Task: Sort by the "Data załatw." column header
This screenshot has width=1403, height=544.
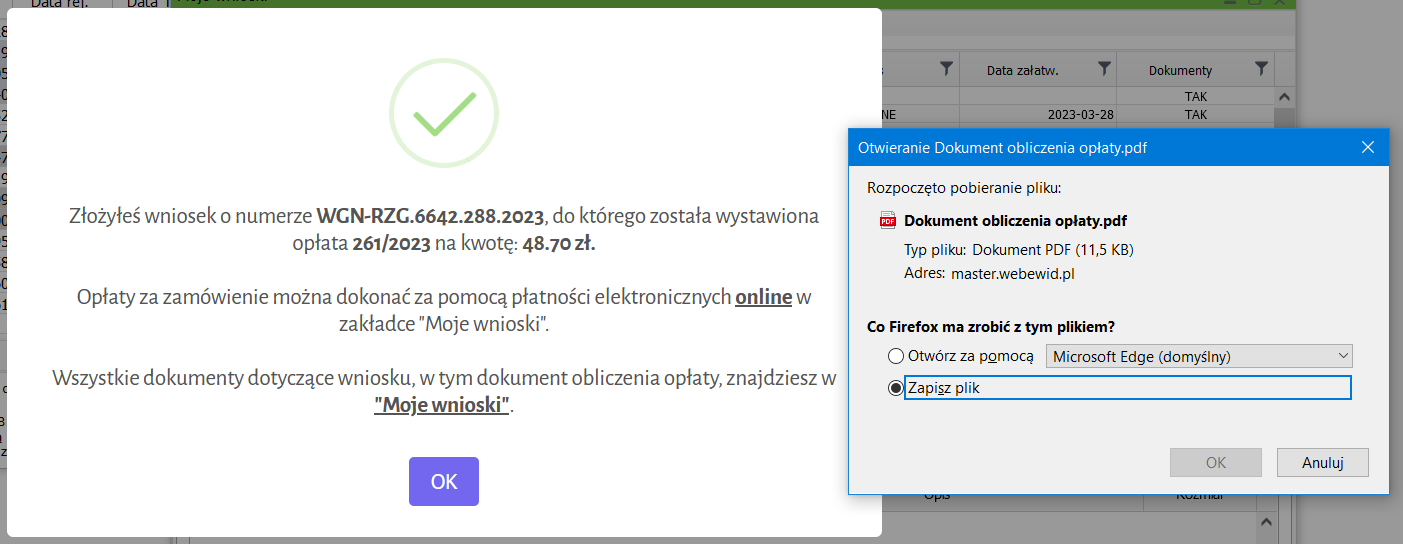Action: 1022,70
